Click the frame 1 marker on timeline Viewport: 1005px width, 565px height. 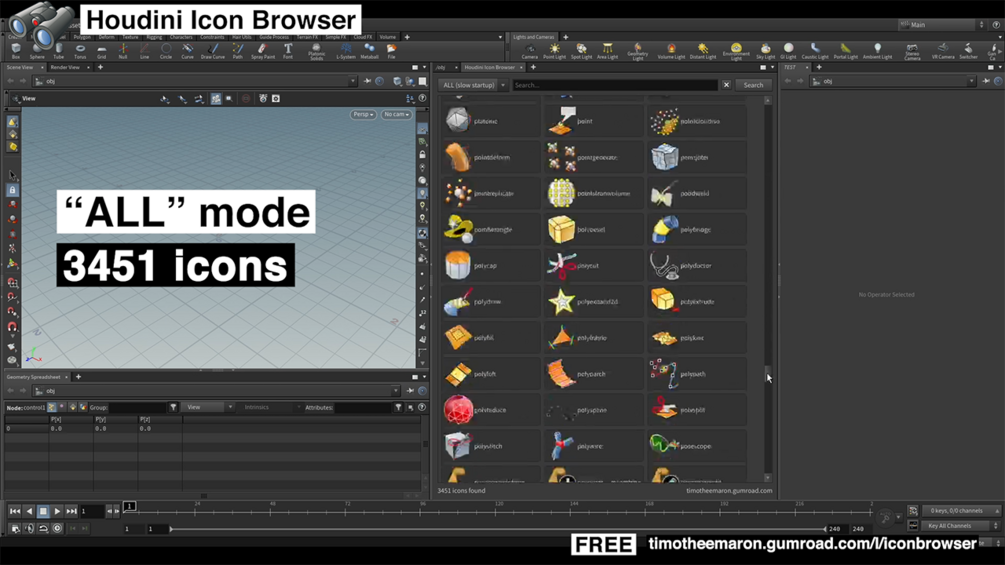pyautogui.click(x=129, y=506)
